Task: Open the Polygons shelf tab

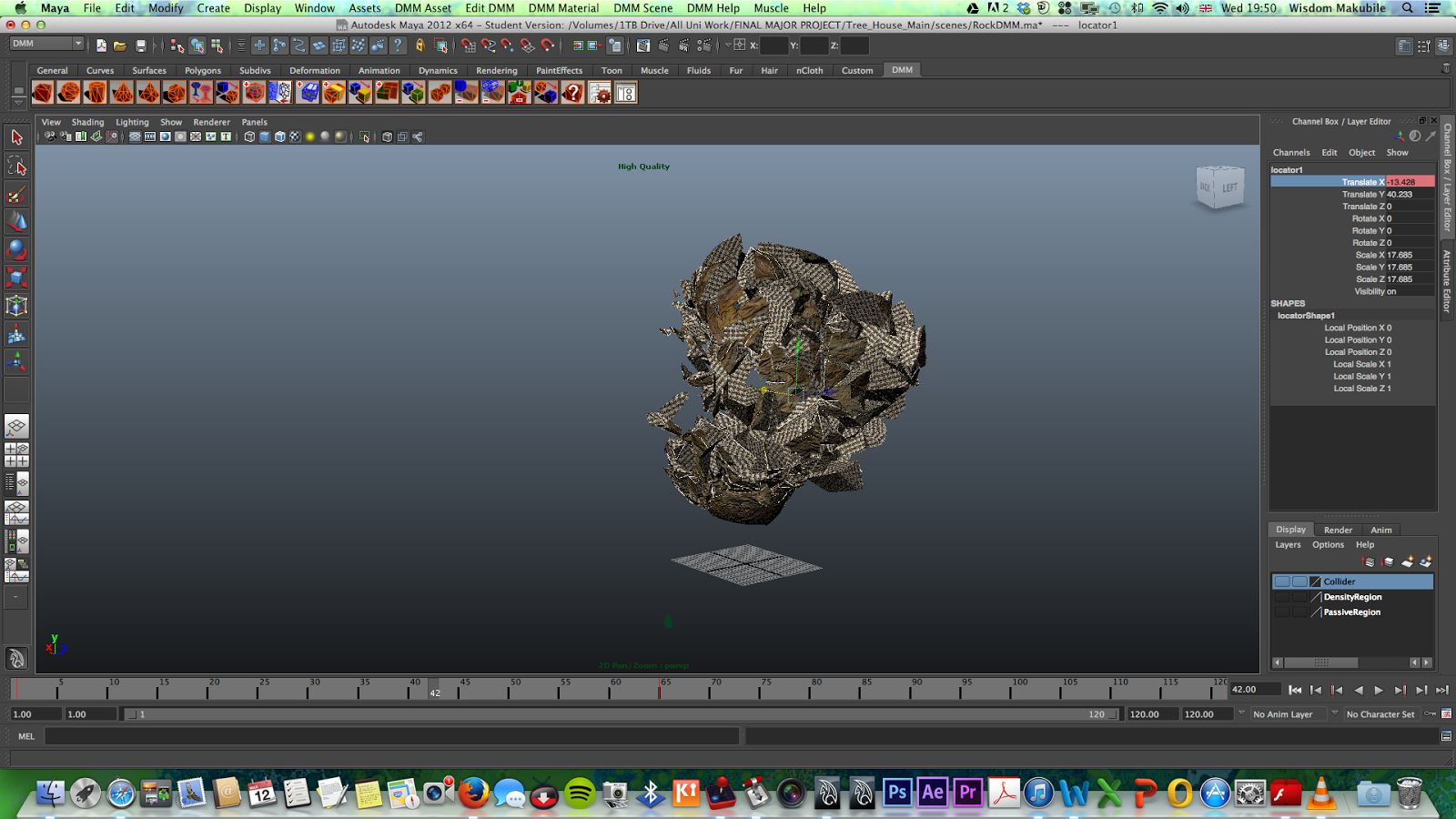Action: click(203, 70)
